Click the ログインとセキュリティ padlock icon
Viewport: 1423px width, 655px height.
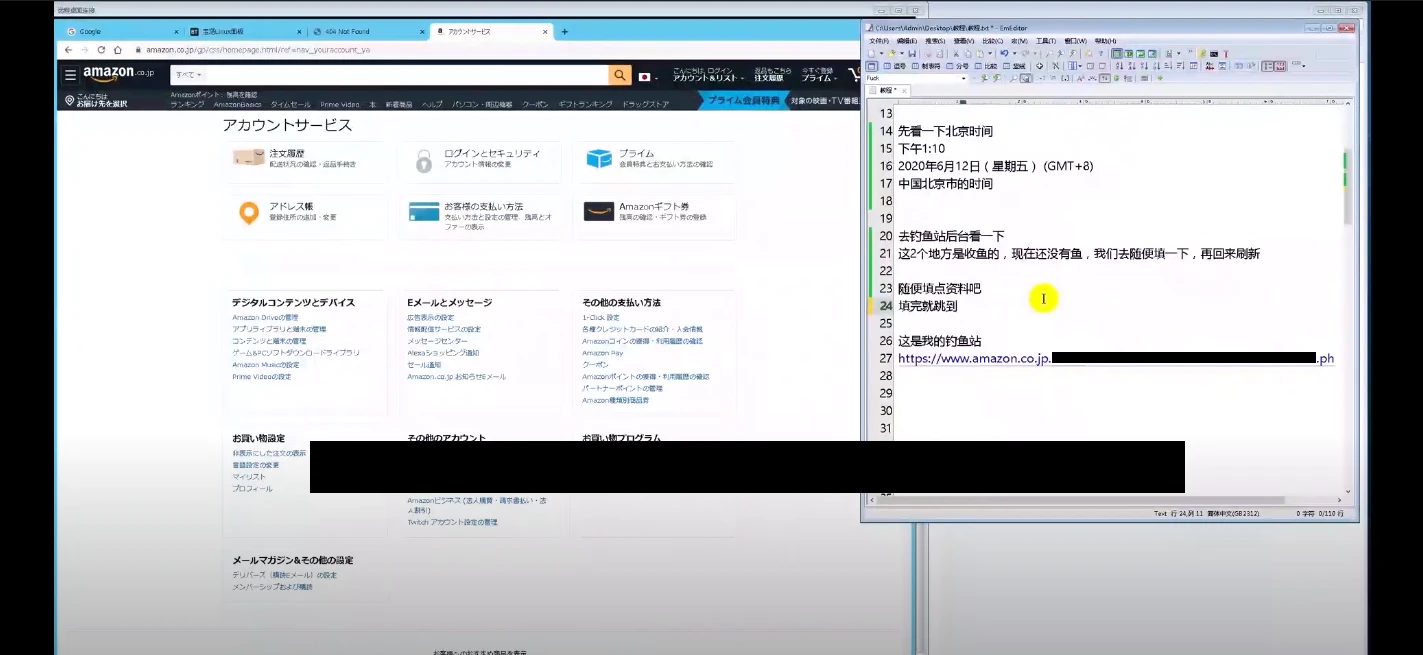pos(424,160)
